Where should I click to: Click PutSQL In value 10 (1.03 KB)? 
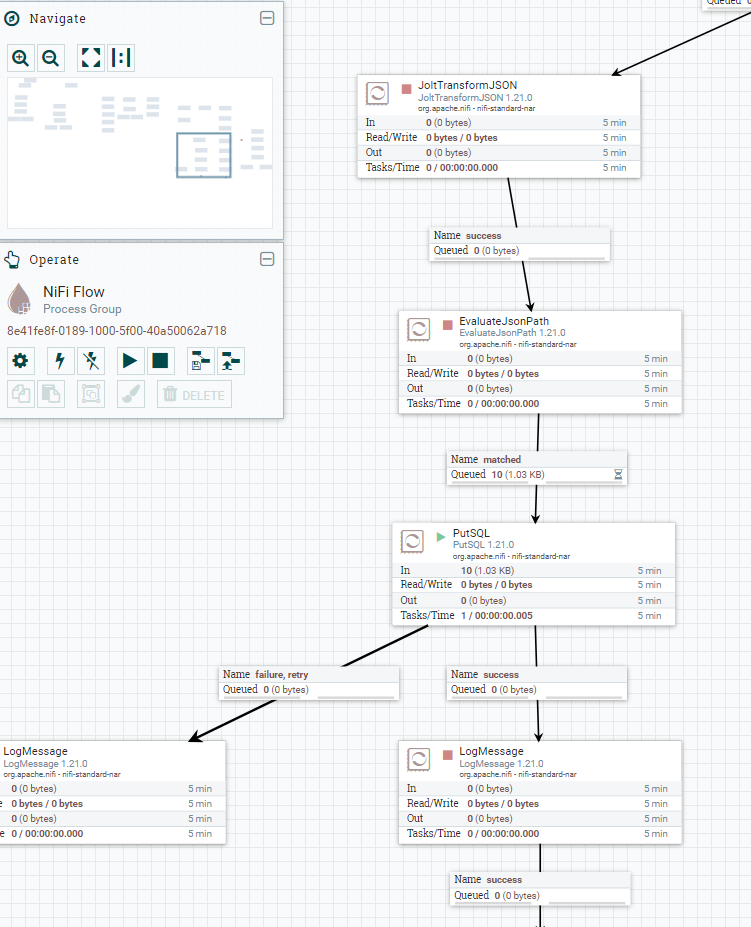[487, 571]
